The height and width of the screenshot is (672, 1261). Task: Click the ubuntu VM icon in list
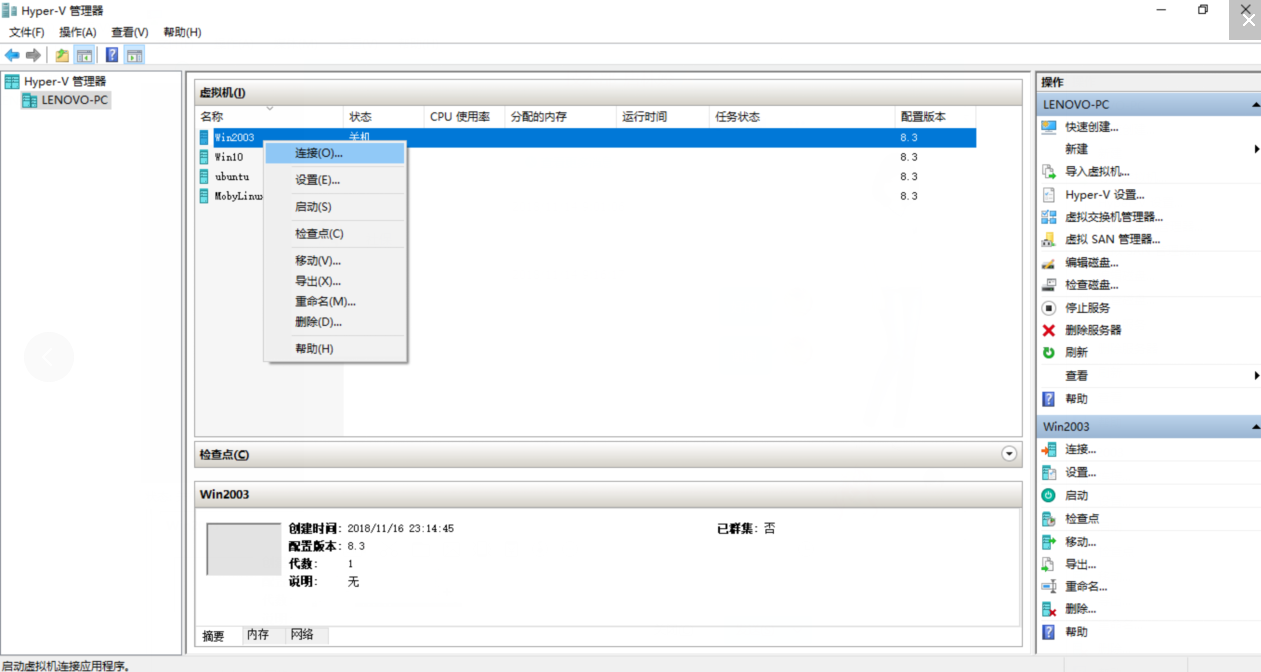[x=205, y=176]
